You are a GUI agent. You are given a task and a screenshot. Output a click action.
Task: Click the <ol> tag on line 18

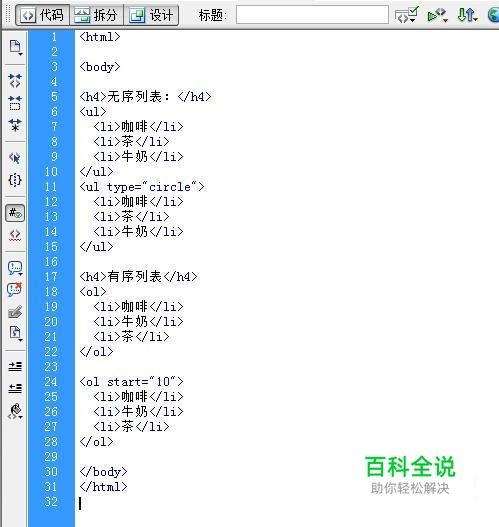[93, 292]
